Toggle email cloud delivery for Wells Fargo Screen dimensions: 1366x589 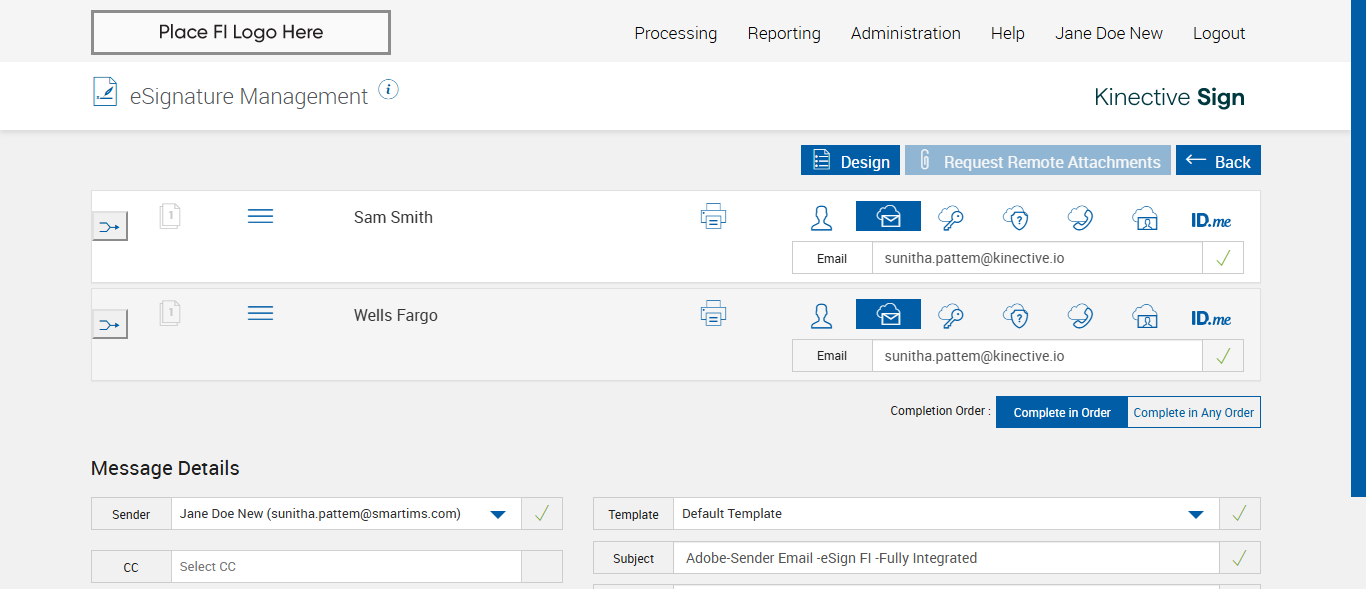click(x=888, y=315)
